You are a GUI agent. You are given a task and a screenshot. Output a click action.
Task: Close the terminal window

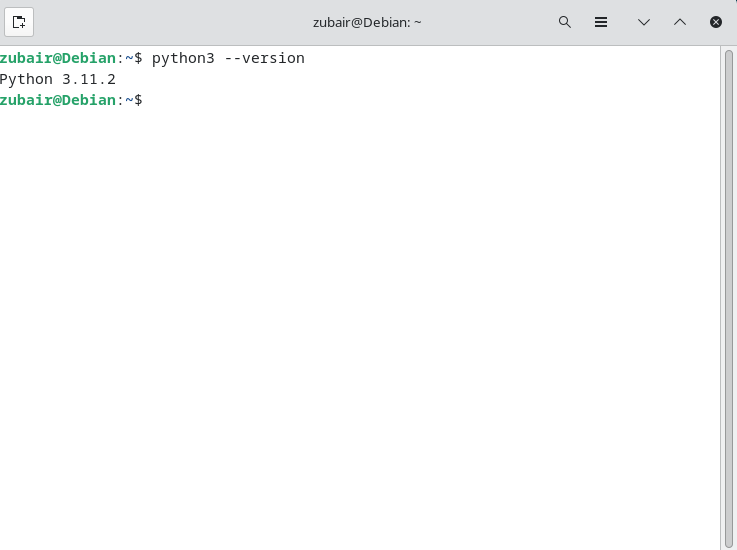click(716, 22)
